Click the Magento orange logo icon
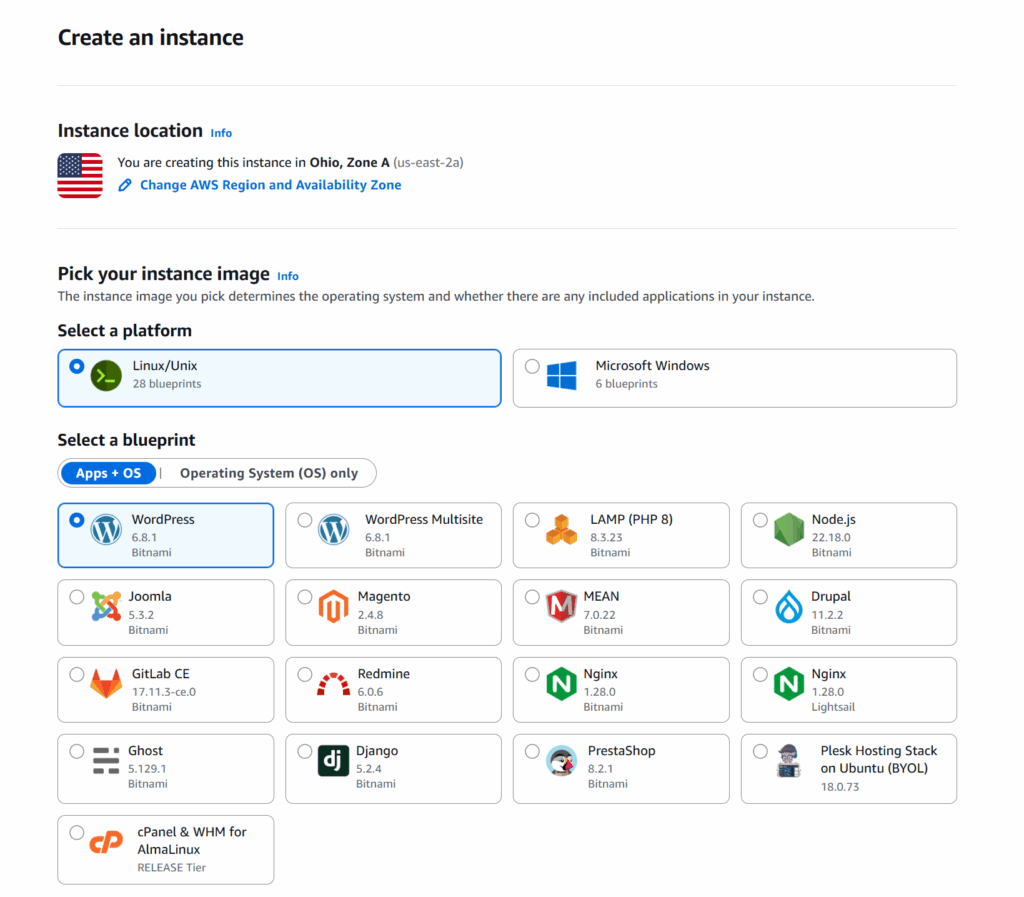1024x897 pixels. point(334,606)
